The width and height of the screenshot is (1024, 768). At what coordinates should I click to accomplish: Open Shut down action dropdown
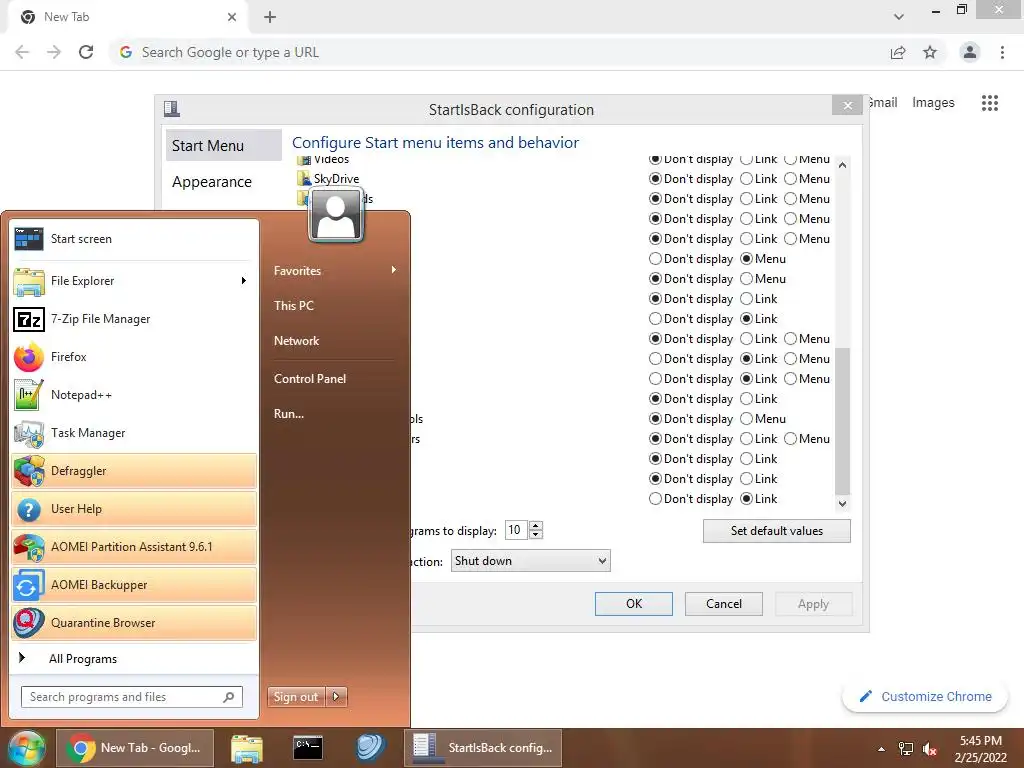tap(530, 561)
